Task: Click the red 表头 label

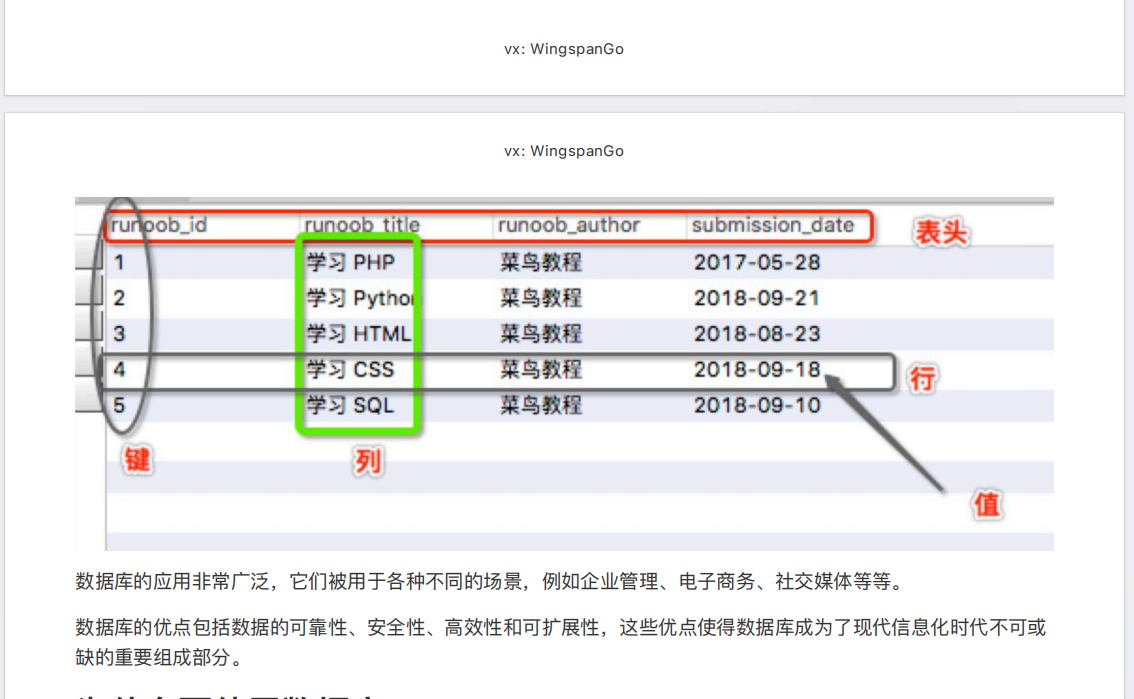Action: click(941, 233)
